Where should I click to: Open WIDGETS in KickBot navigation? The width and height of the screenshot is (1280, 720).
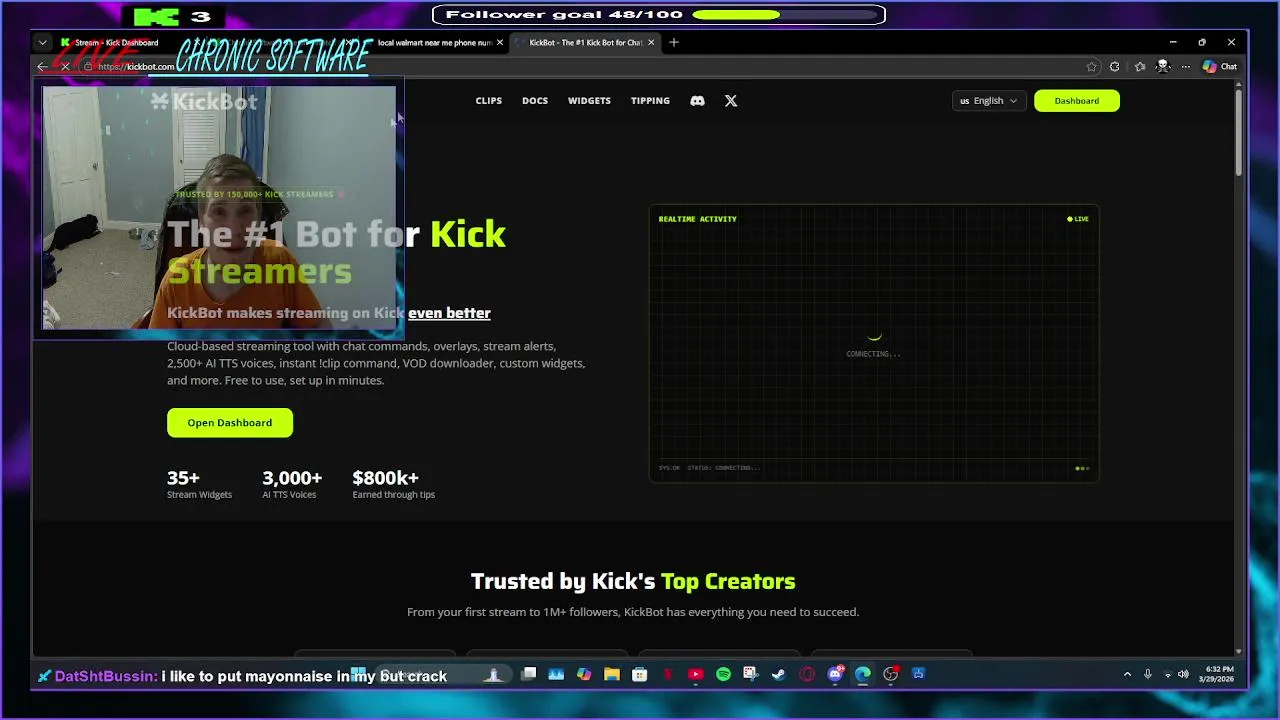589,100
